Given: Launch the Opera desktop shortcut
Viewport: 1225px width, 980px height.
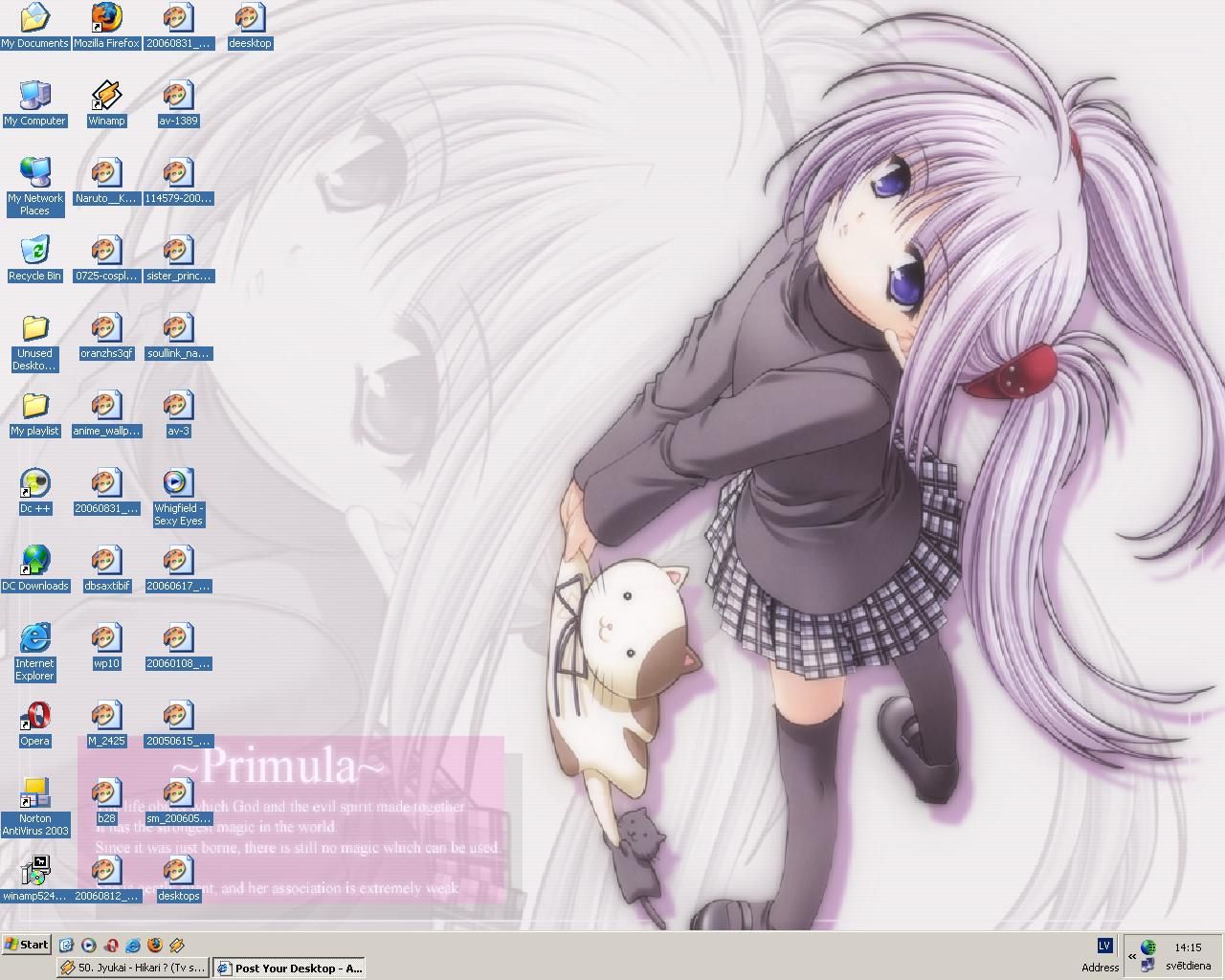Looking at the screenshot, I should coord(34,724).
